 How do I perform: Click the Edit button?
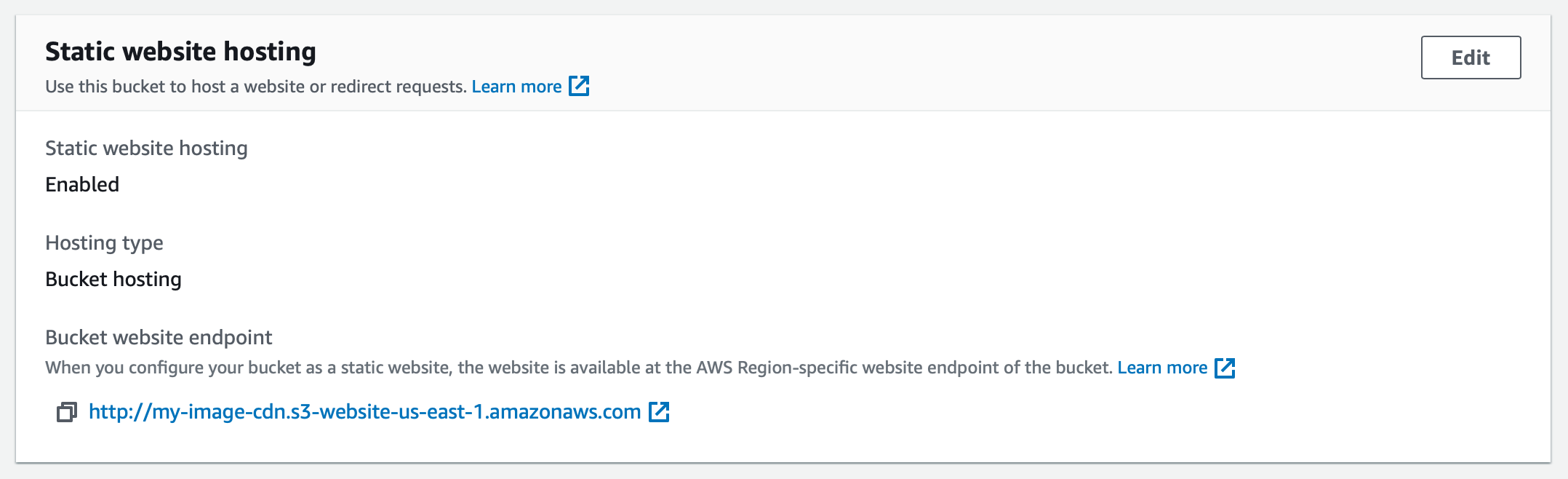1471,58
